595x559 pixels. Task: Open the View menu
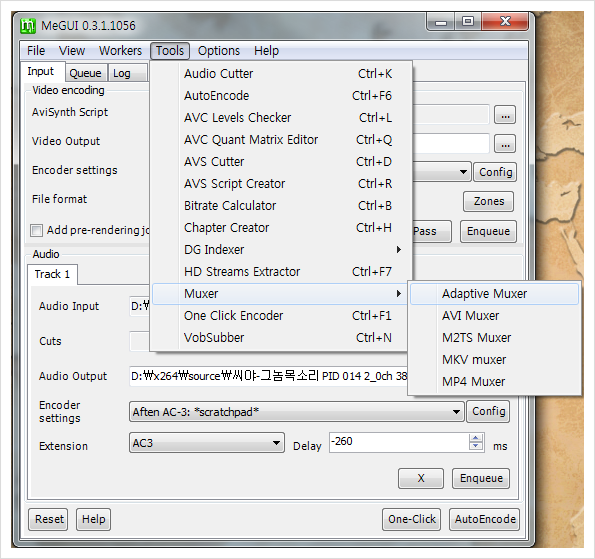72,50
